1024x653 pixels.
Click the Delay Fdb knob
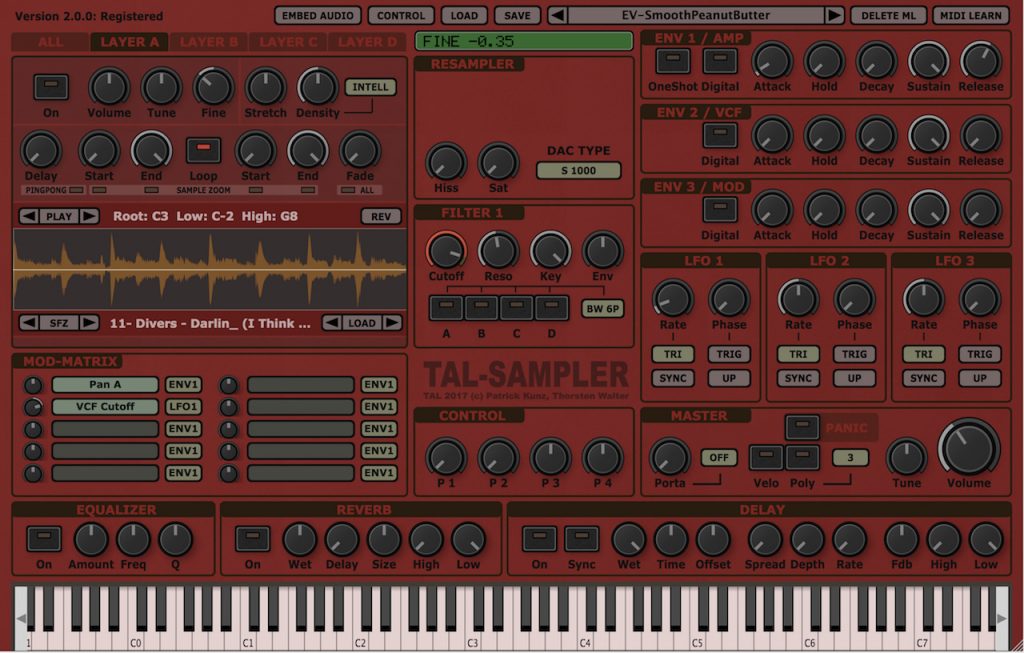click(x=901, y=539)
